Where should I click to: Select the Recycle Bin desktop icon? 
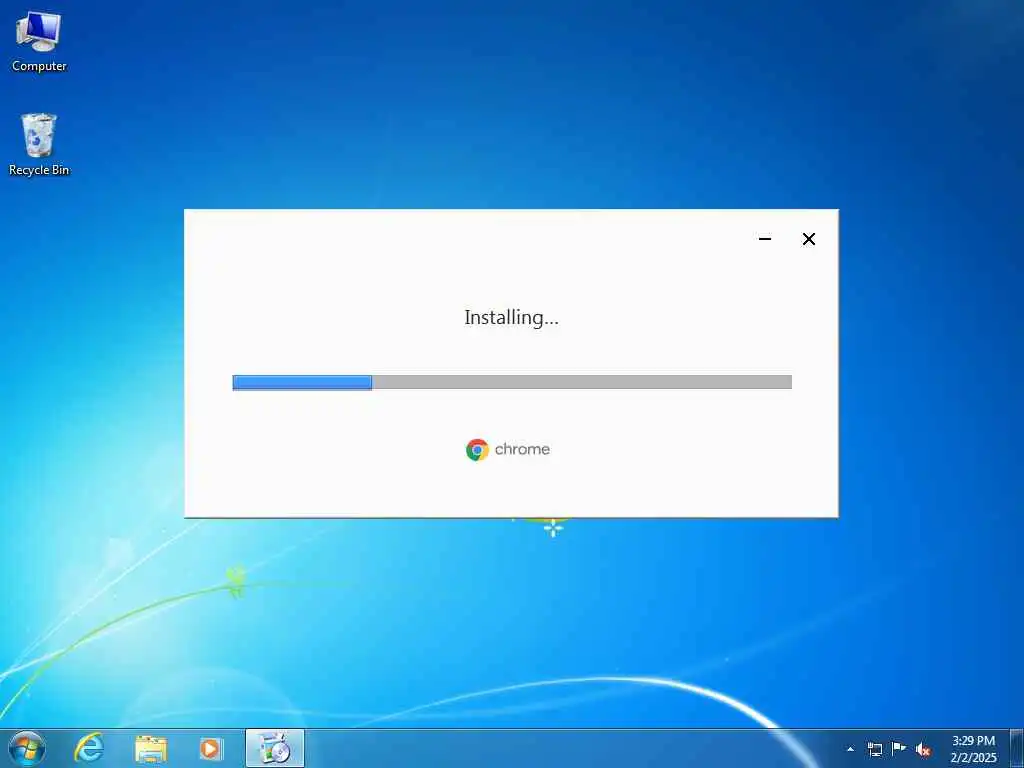coord(39,145)
